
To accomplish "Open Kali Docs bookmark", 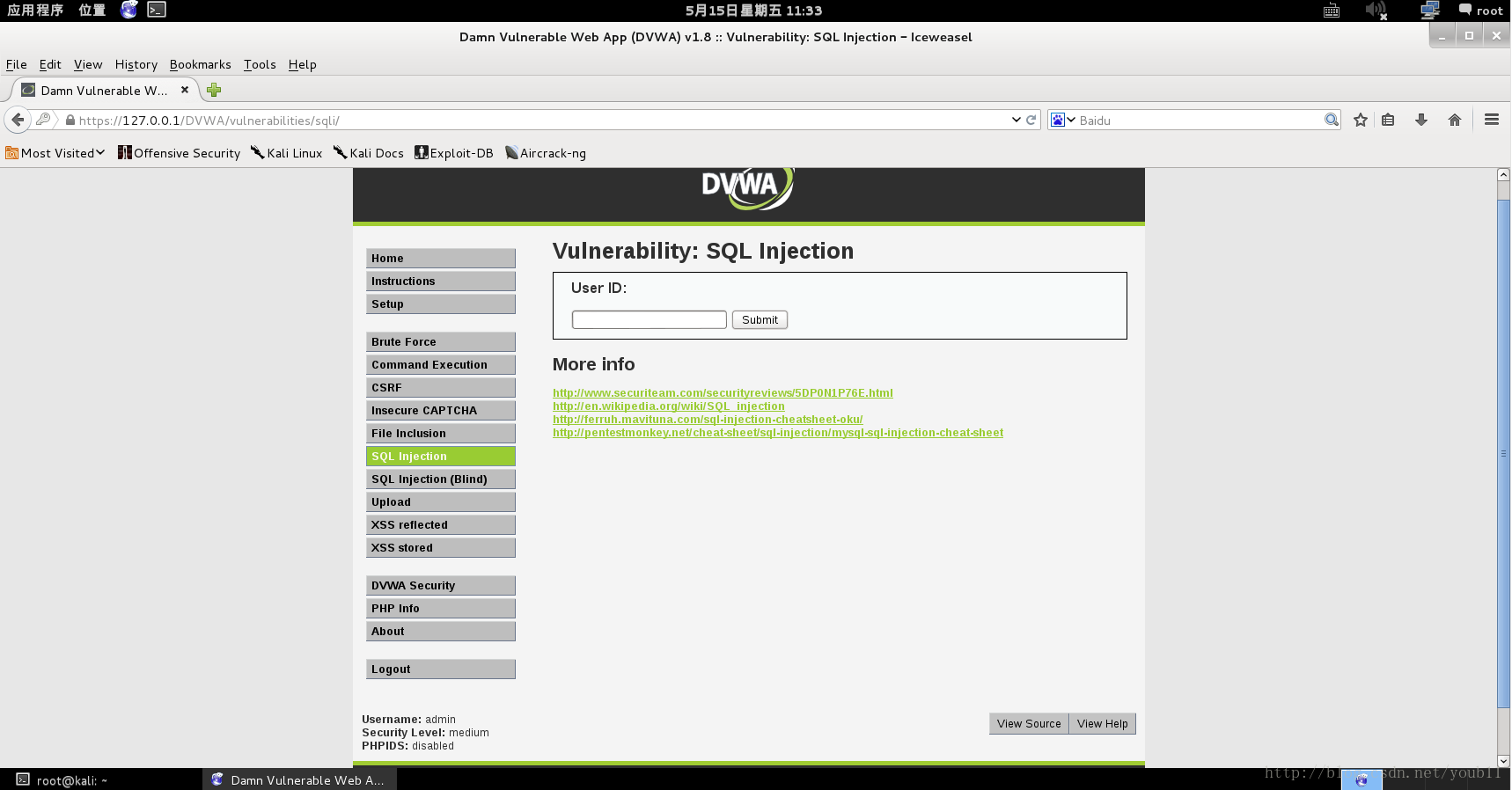I will pos(369,153).
